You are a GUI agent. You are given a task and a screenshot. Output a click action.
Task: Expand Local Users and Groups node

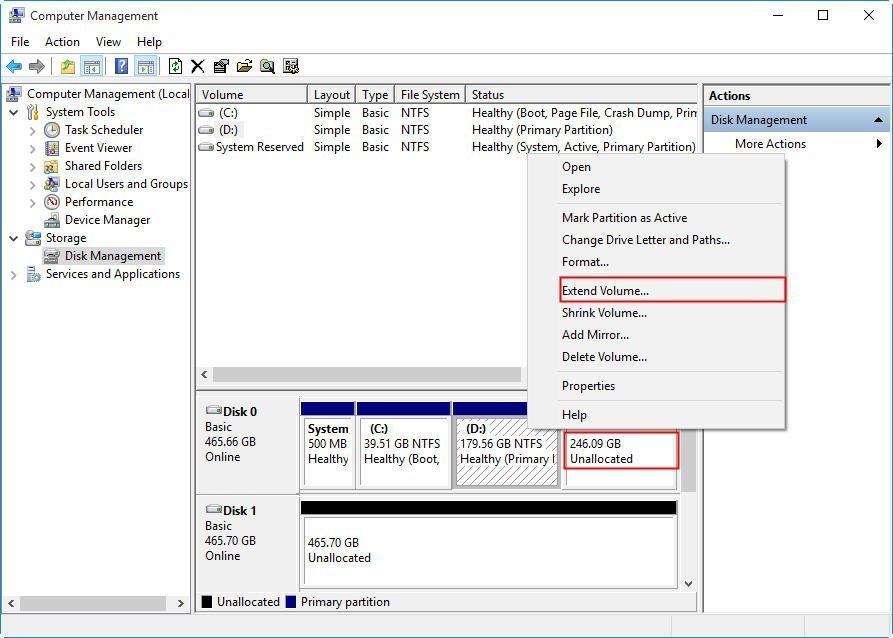coord(32,185)
